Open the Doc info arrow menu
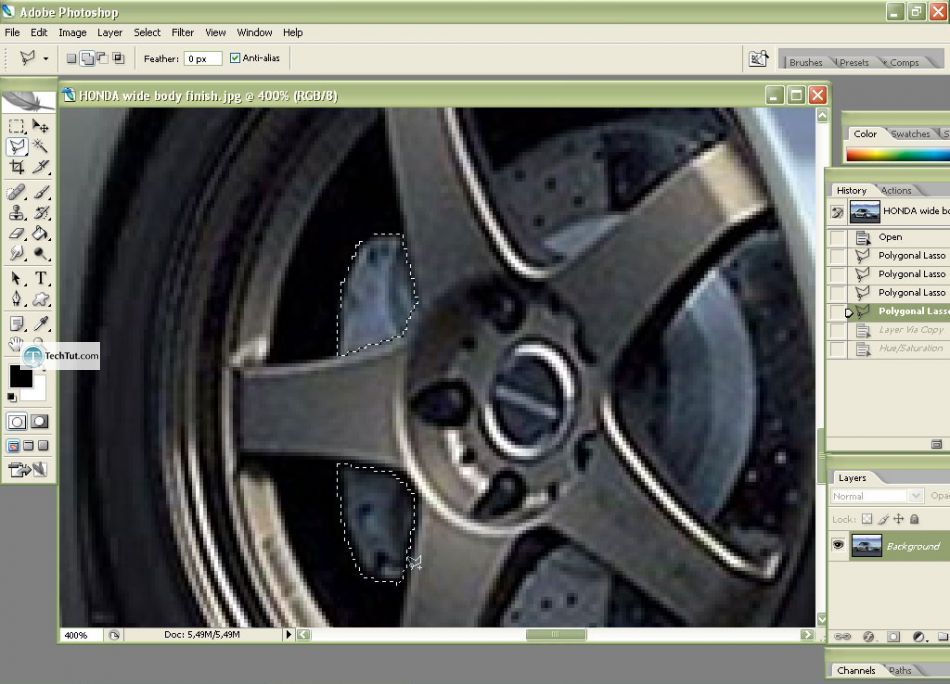950x684 pixels. 288,634
